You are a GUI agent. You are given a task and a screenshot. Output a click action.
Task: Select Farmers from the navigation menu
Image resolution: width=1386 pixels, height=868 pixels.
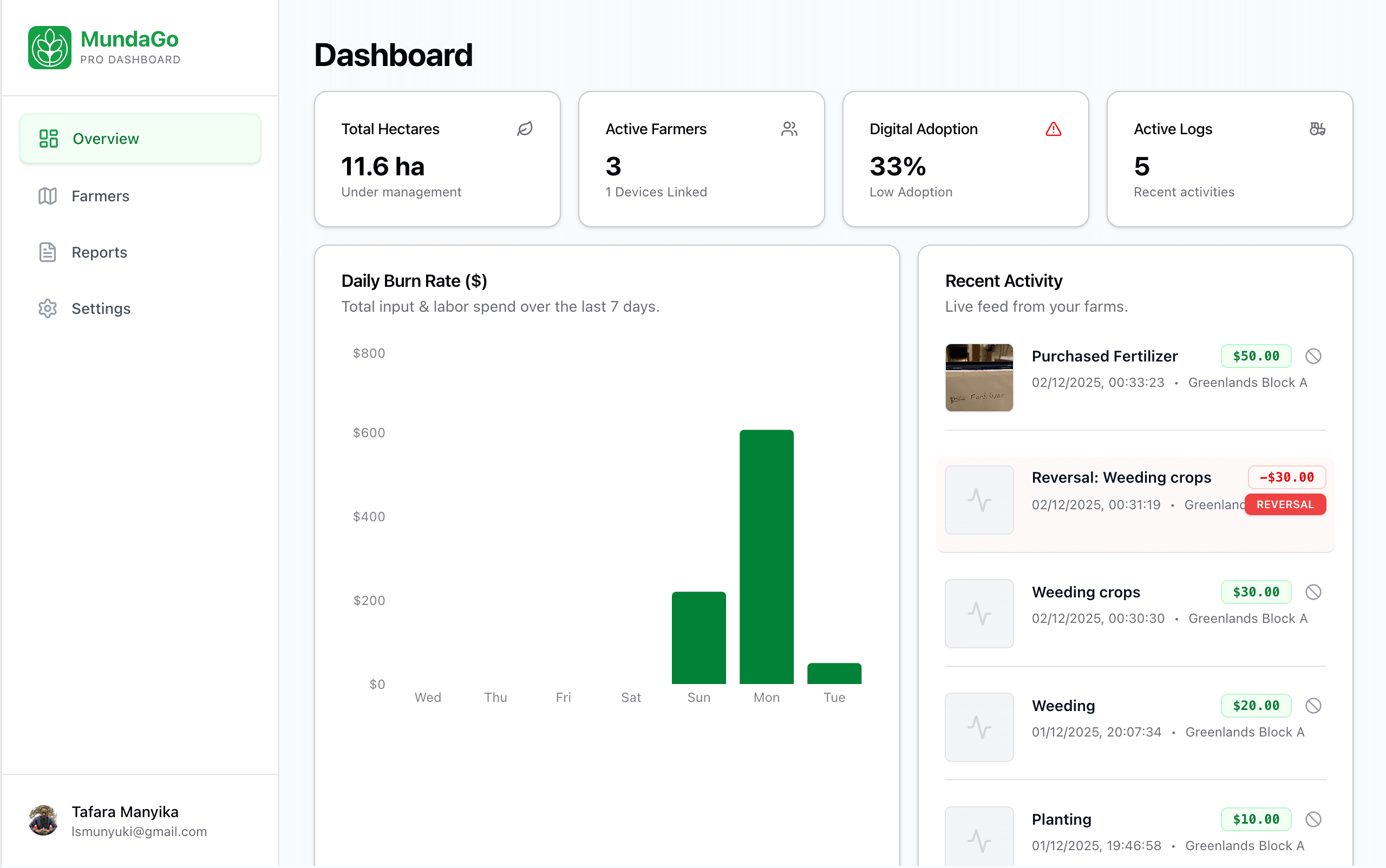(101, 196)
